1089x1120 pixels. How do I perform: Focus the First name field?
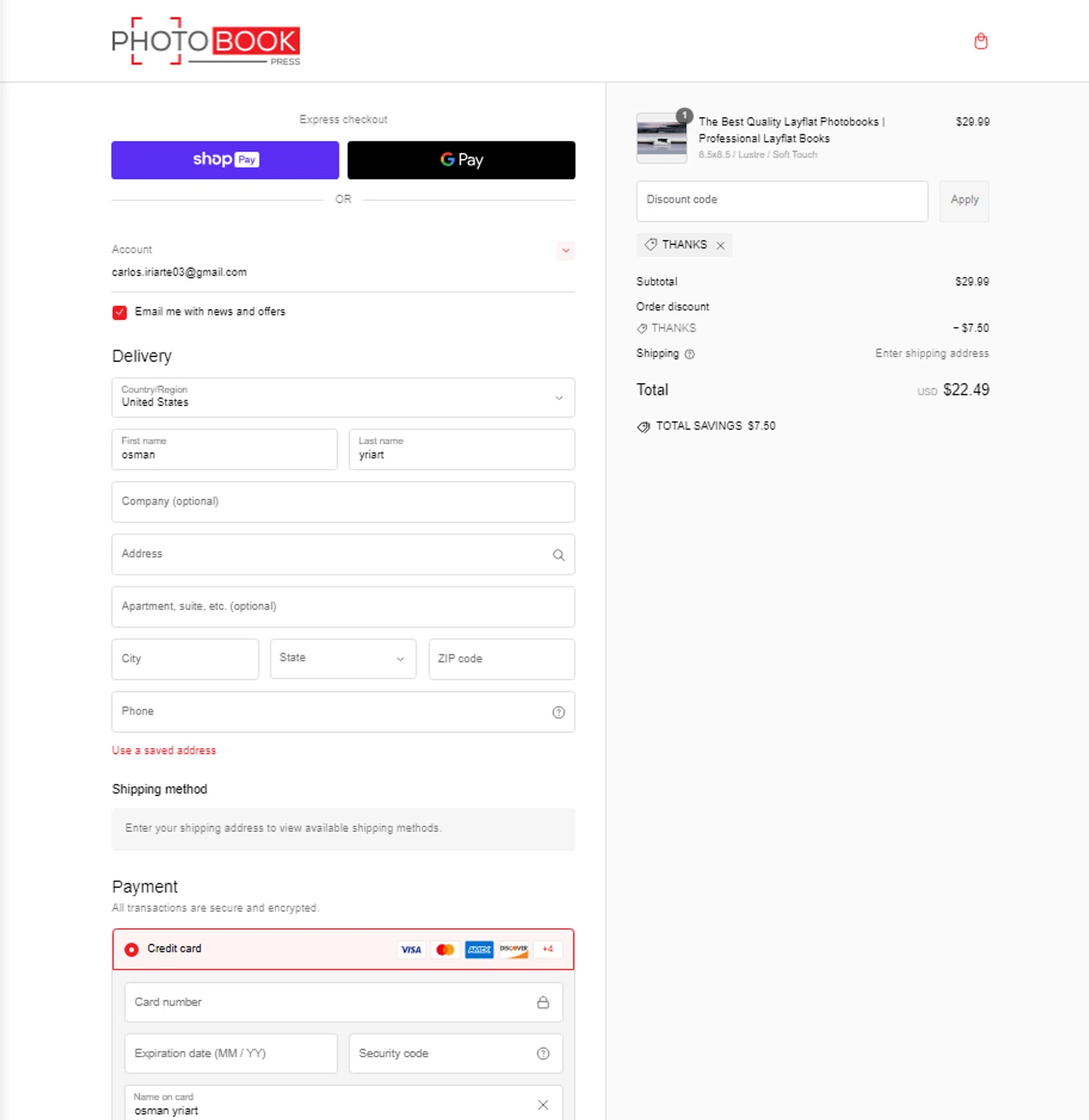click(225, 449)
